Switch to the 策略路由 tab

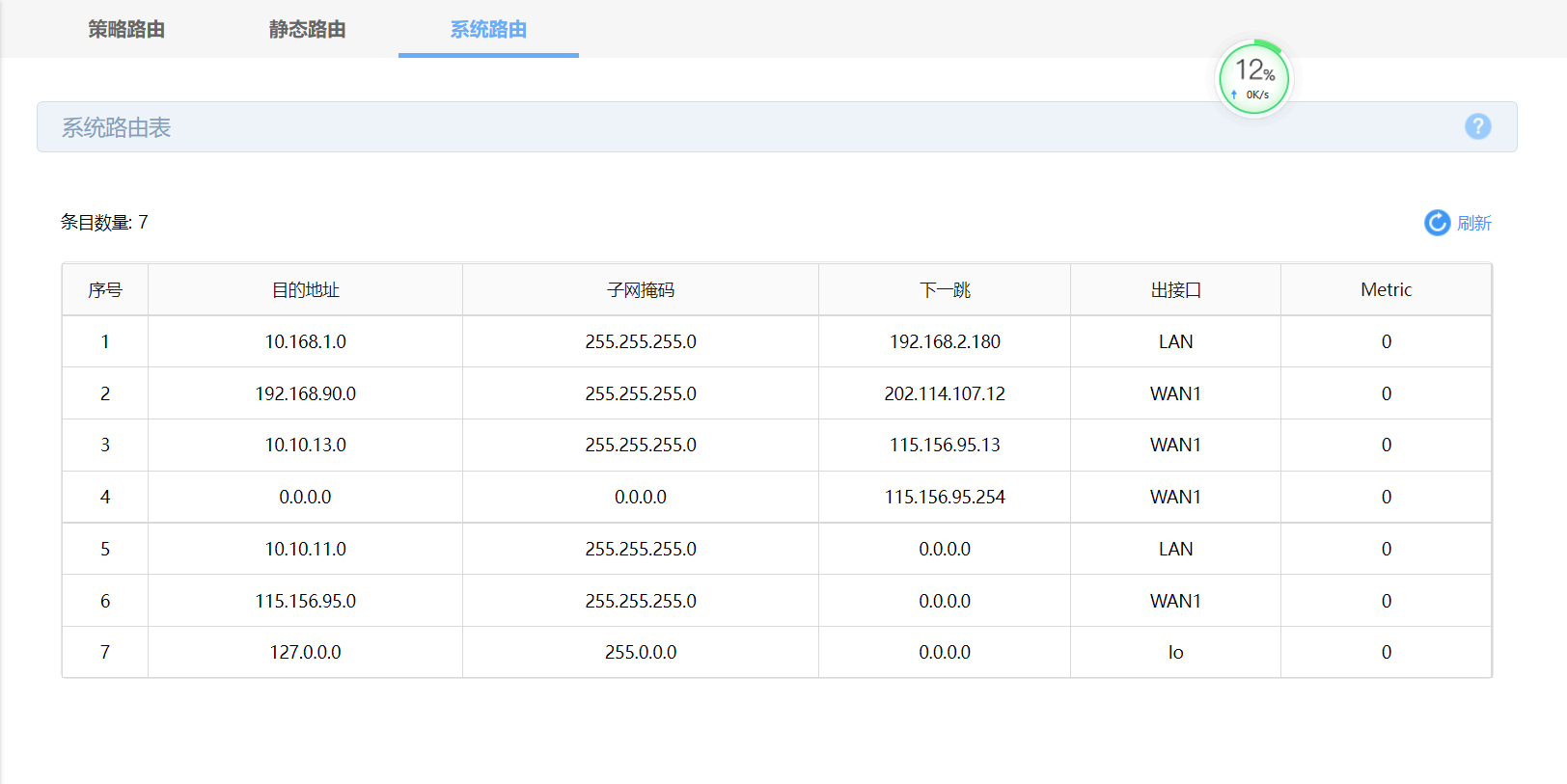pyautogui.click(x=126, y=29)
